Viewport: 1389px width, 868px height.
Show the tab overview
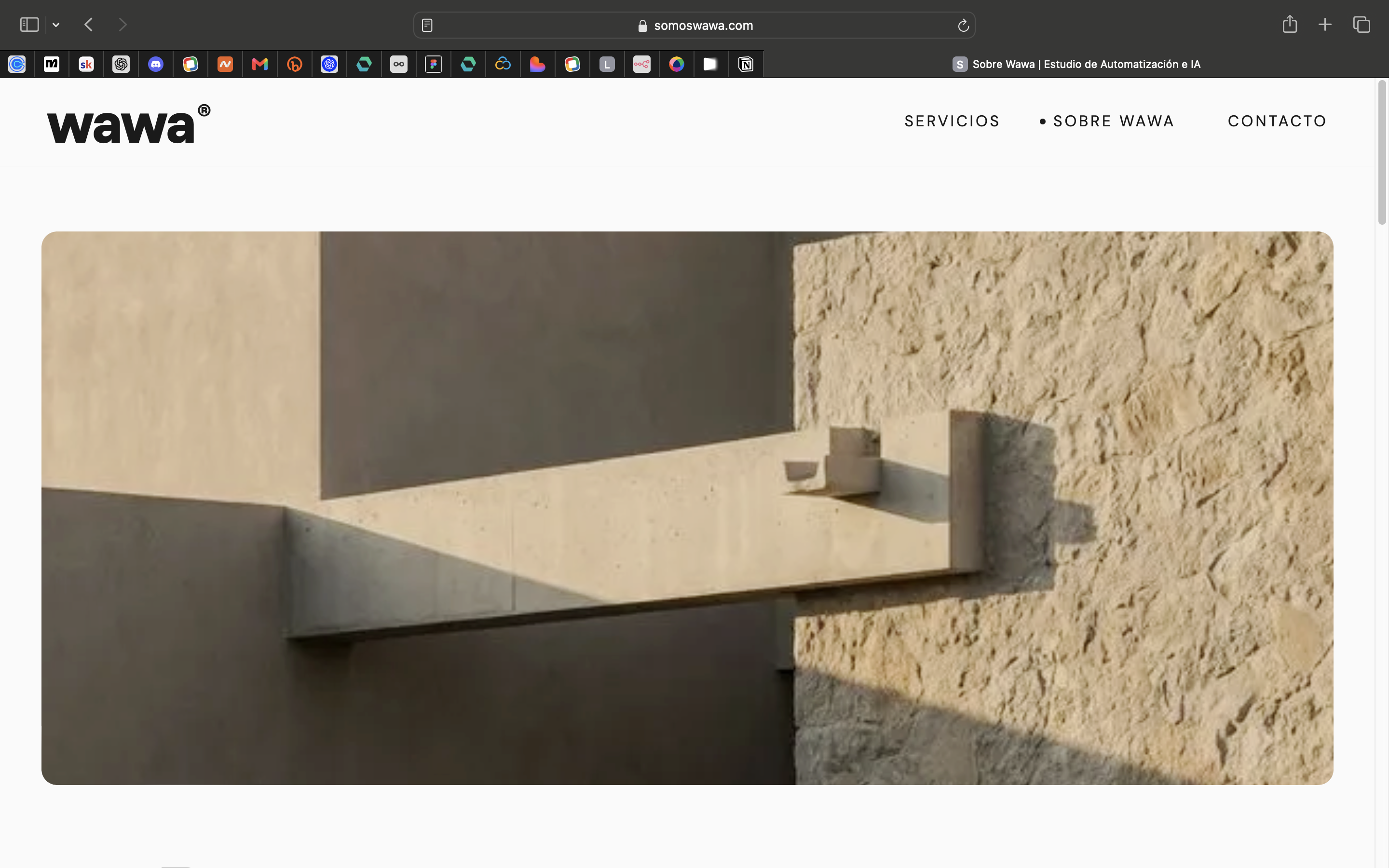coord(1362,25)
